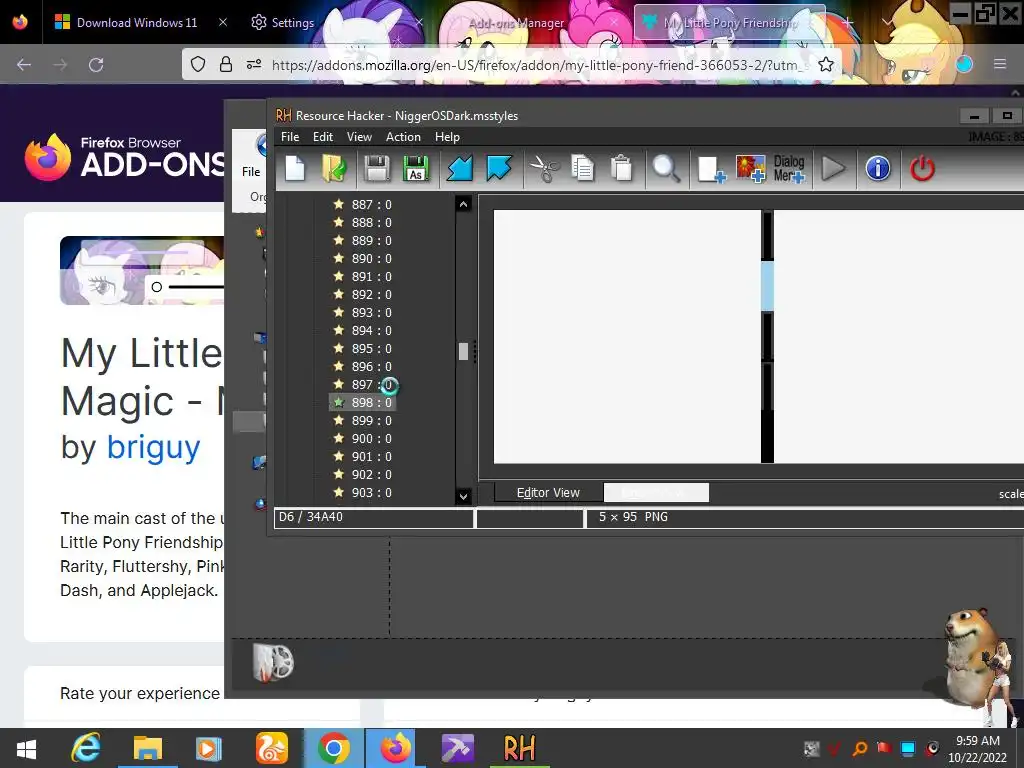This screenshot has height=768, width=1024.
Task: Create a new file in Resource Hacker
Action: (x=295, y=168)
